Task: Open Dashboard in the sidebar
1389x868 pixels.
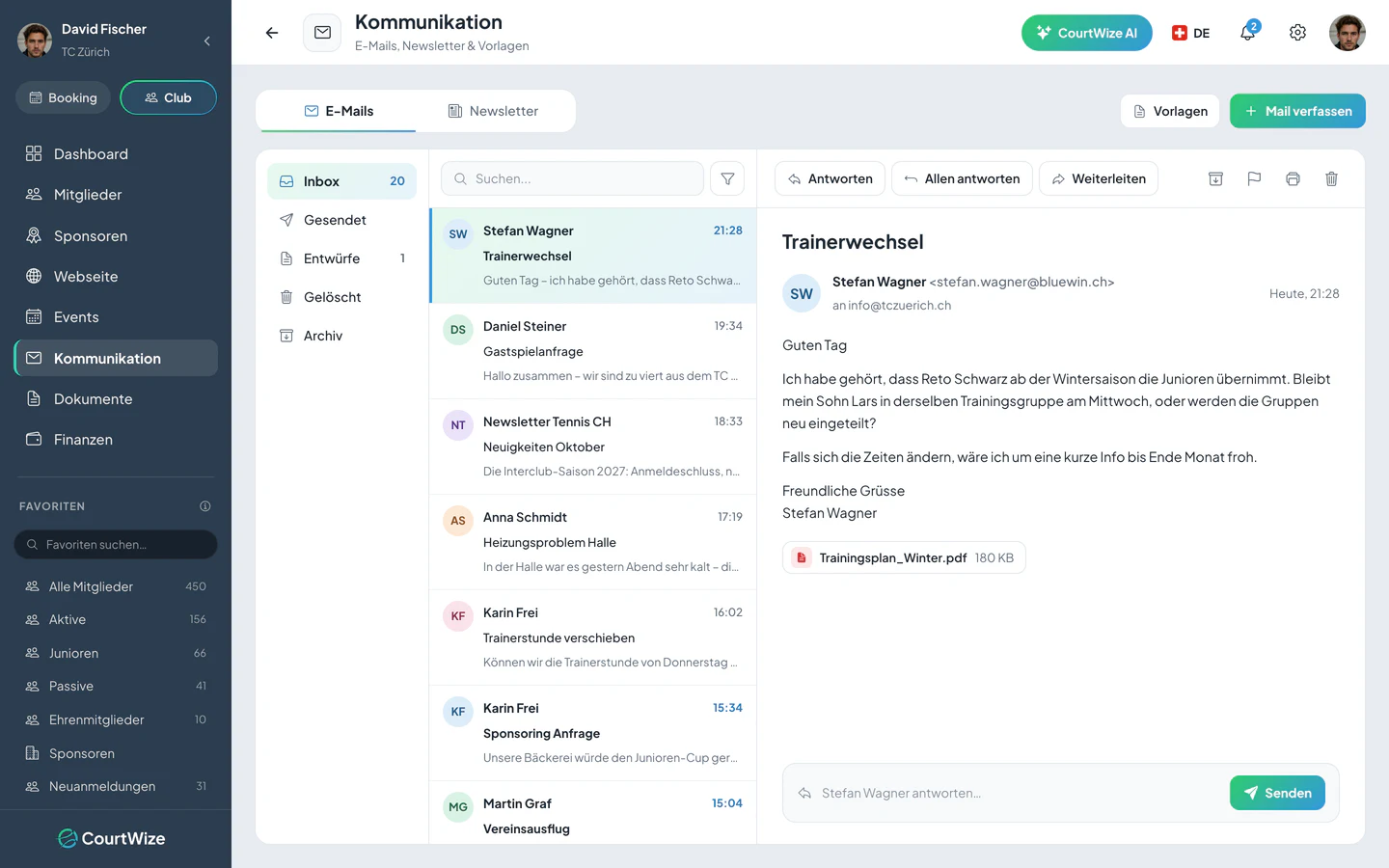Action: tap(116, 154)
